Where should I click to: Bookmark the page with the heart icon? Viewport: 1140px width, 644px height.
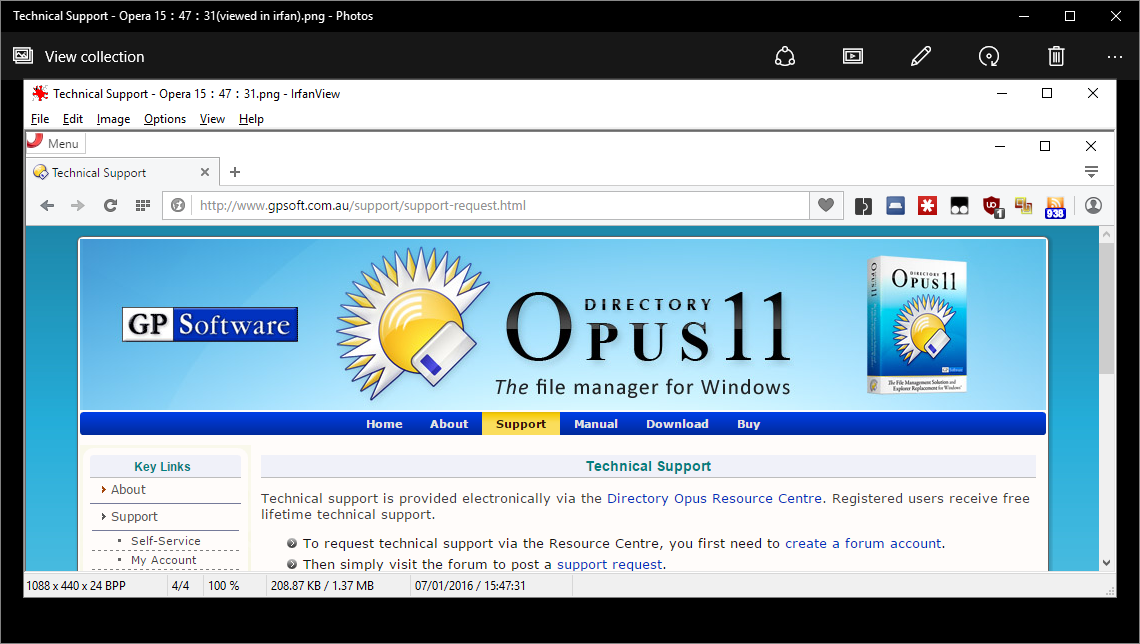[x=826, y=206]
